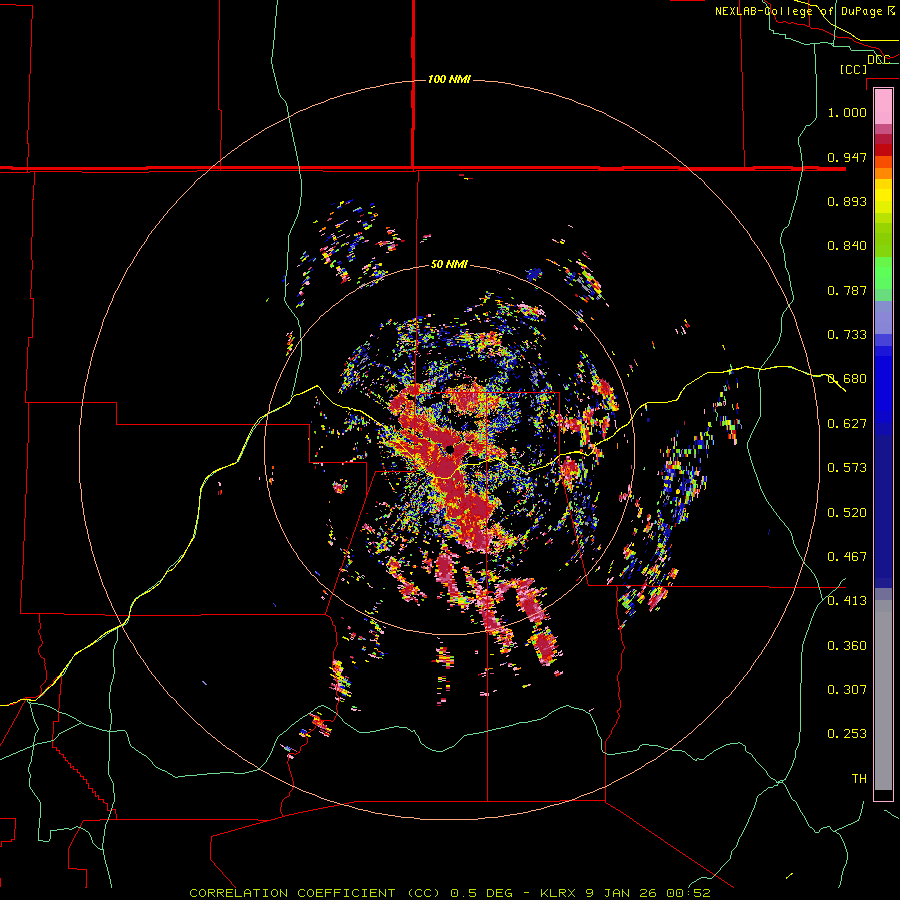Click the 0.893 legend value

pos(847,201)
